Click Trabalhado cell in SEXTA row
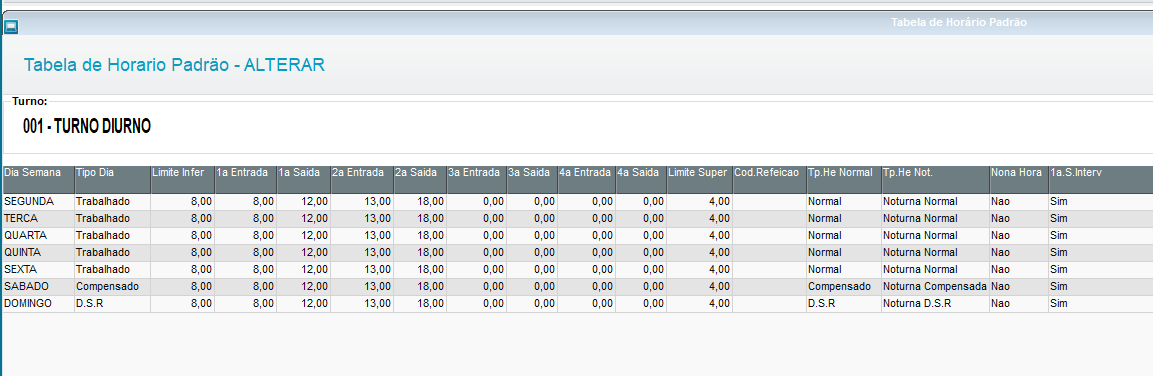This screenshot has width=1153, height=376. 113,269
